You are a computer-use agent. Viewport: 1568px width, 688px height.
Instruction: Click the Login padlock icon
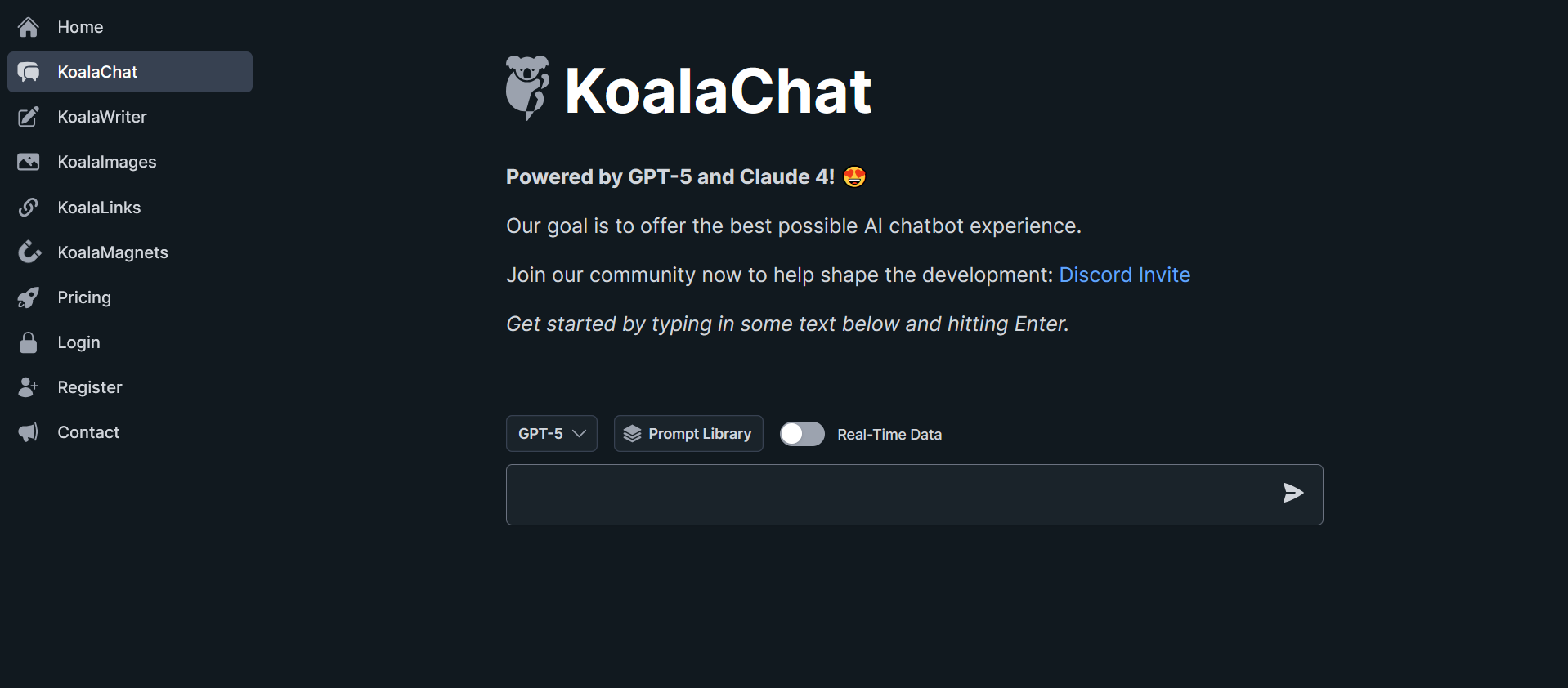pos(28,342)
